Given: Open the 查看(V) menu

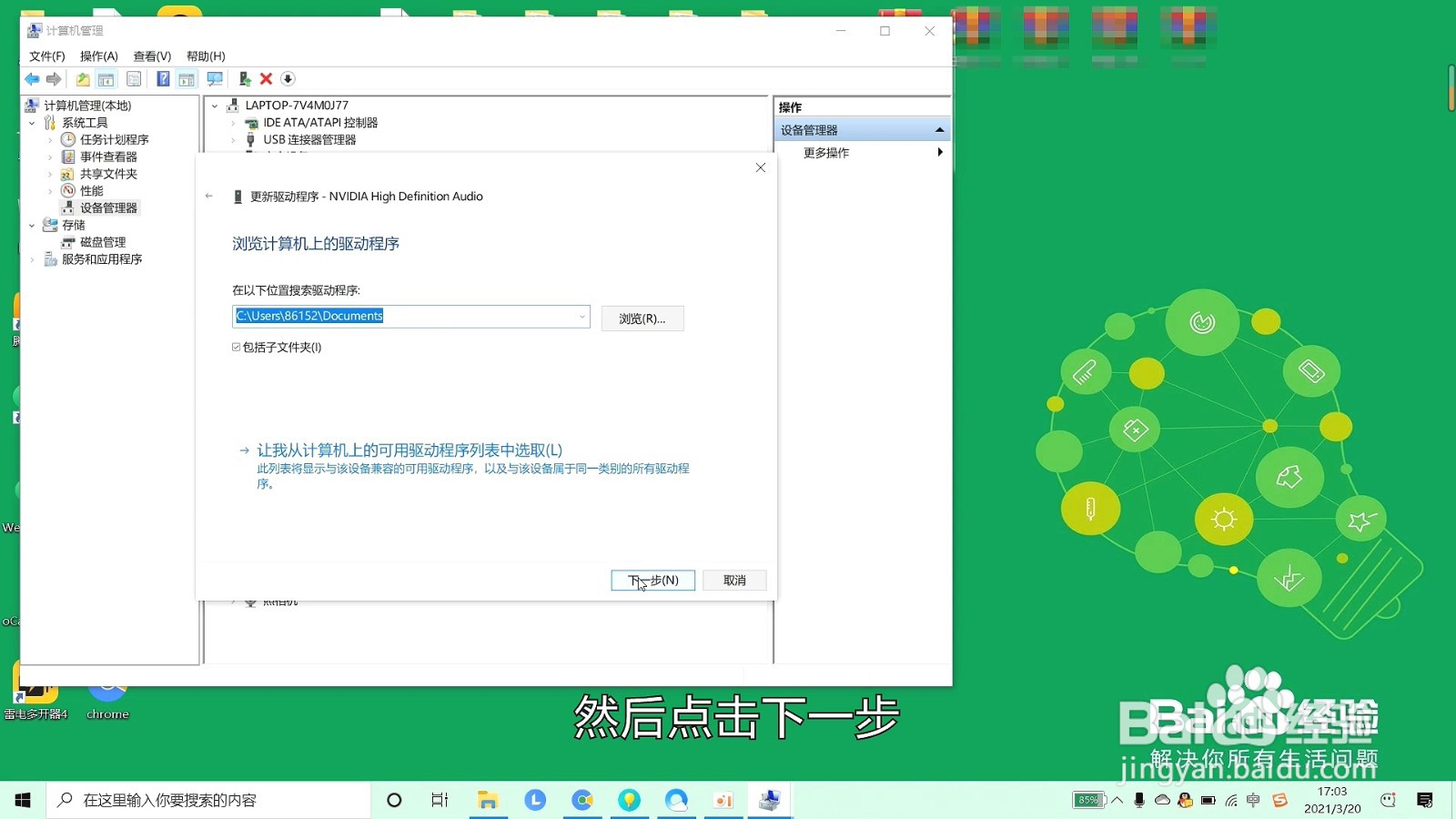Looking at the screenshot, I should pos(152,56).
